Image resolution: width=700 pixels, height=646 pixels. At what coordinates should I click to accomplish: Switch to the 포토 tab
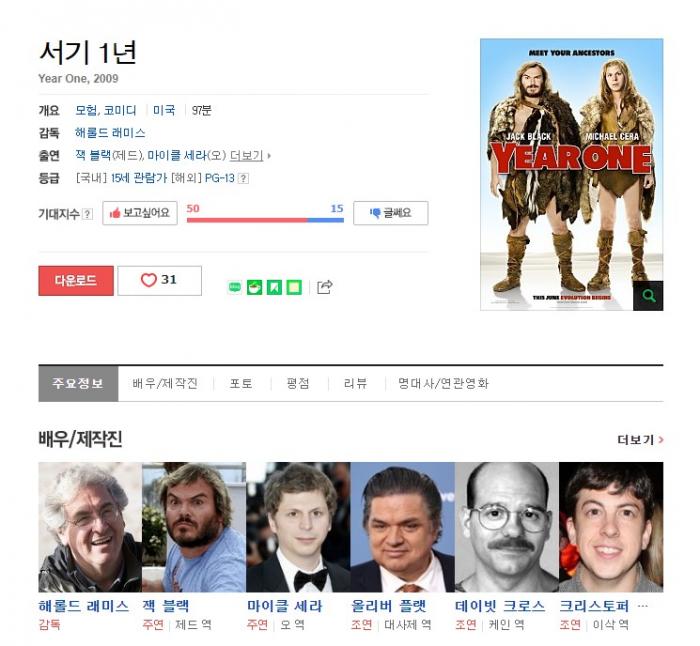[241, 383]
